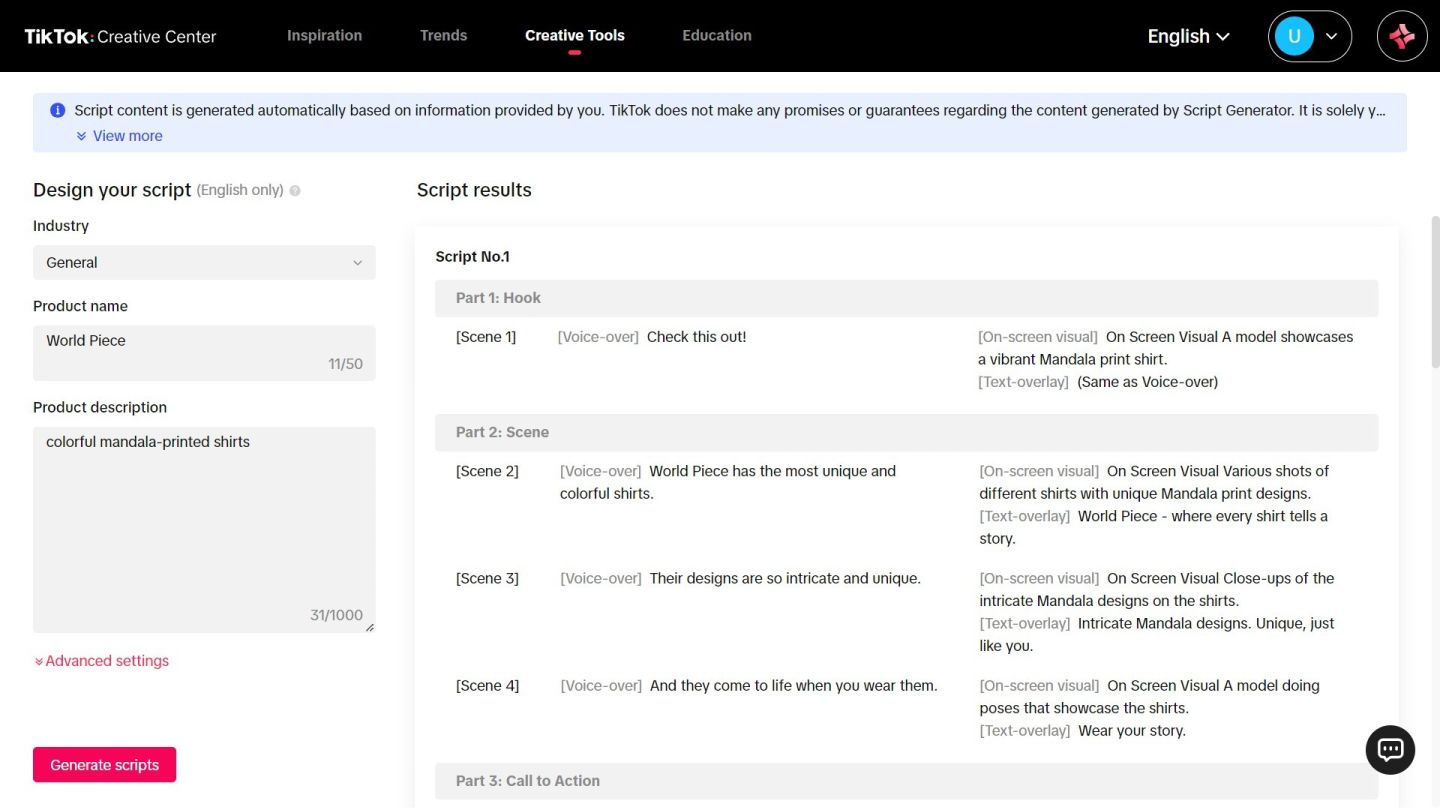The height and width of the screenshot is (810, 1440).
Task: Open the Inspiration menu
Action: [324, 36]
